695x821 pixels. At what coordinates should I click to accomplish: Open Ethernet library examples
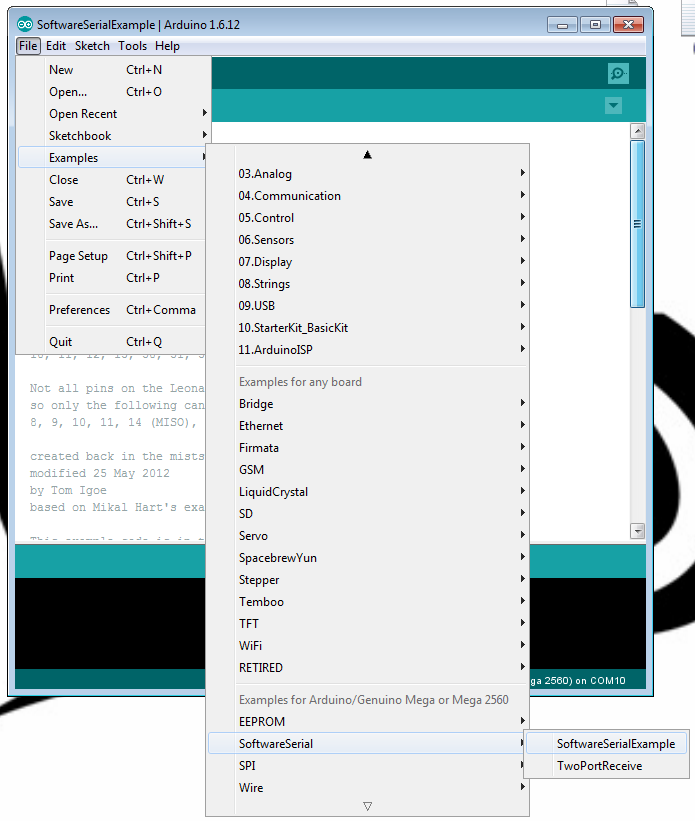click(368, 426)
